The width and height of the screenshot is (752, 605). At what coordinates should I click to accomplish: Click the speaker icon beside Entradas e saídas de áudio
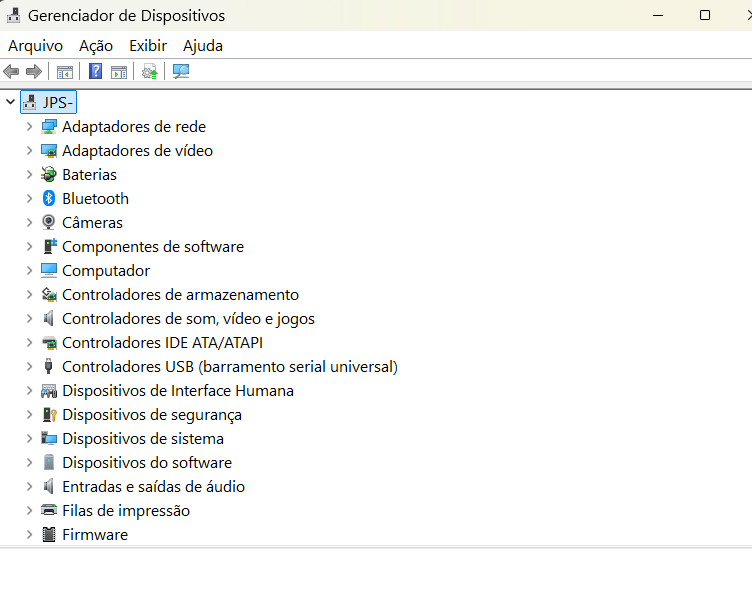coord(48,486)
